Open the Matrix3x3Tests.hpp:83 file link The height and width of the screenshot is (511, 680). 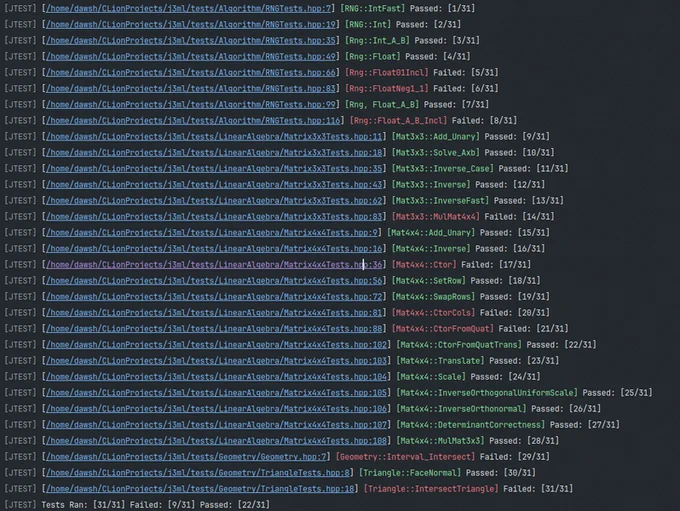215,217
